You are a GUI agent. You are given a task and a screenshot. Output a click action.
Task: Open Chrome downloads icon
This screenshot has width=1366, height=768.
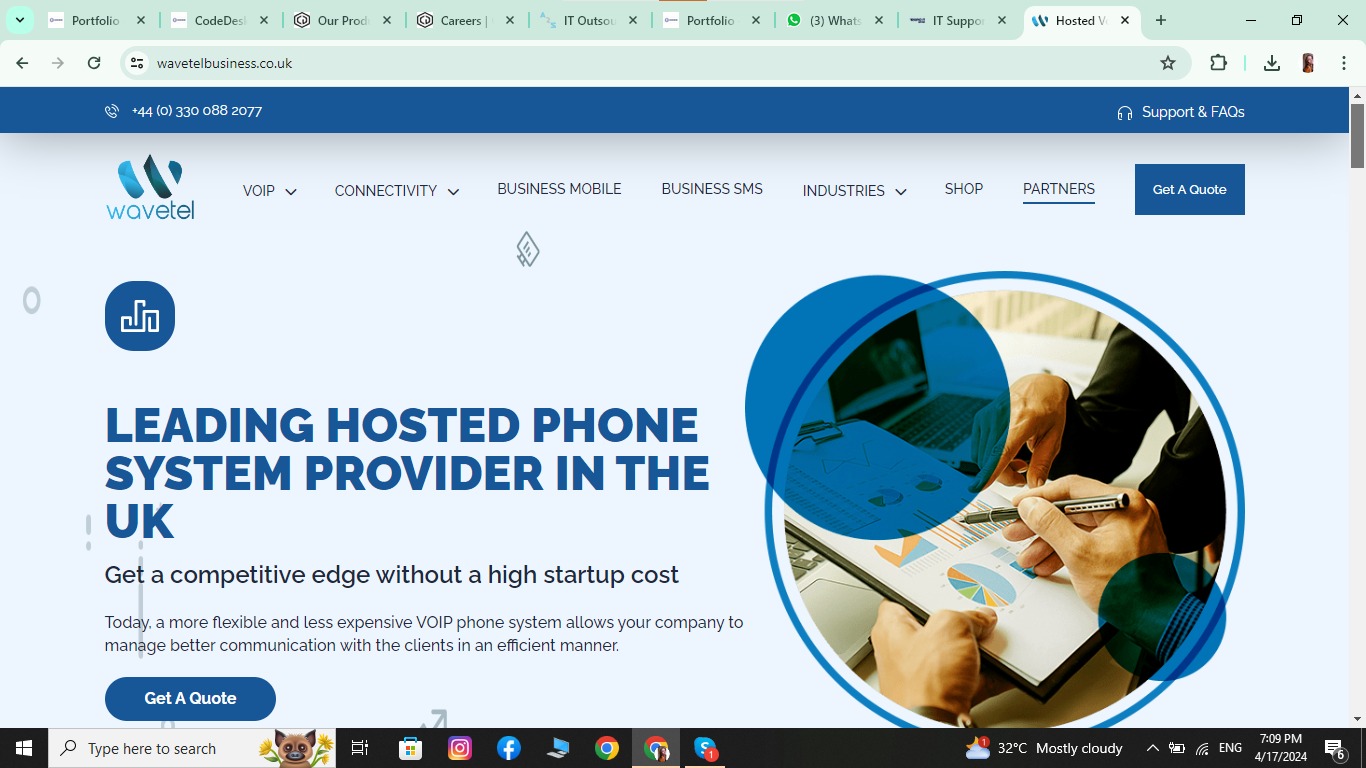pos(1272,63)
